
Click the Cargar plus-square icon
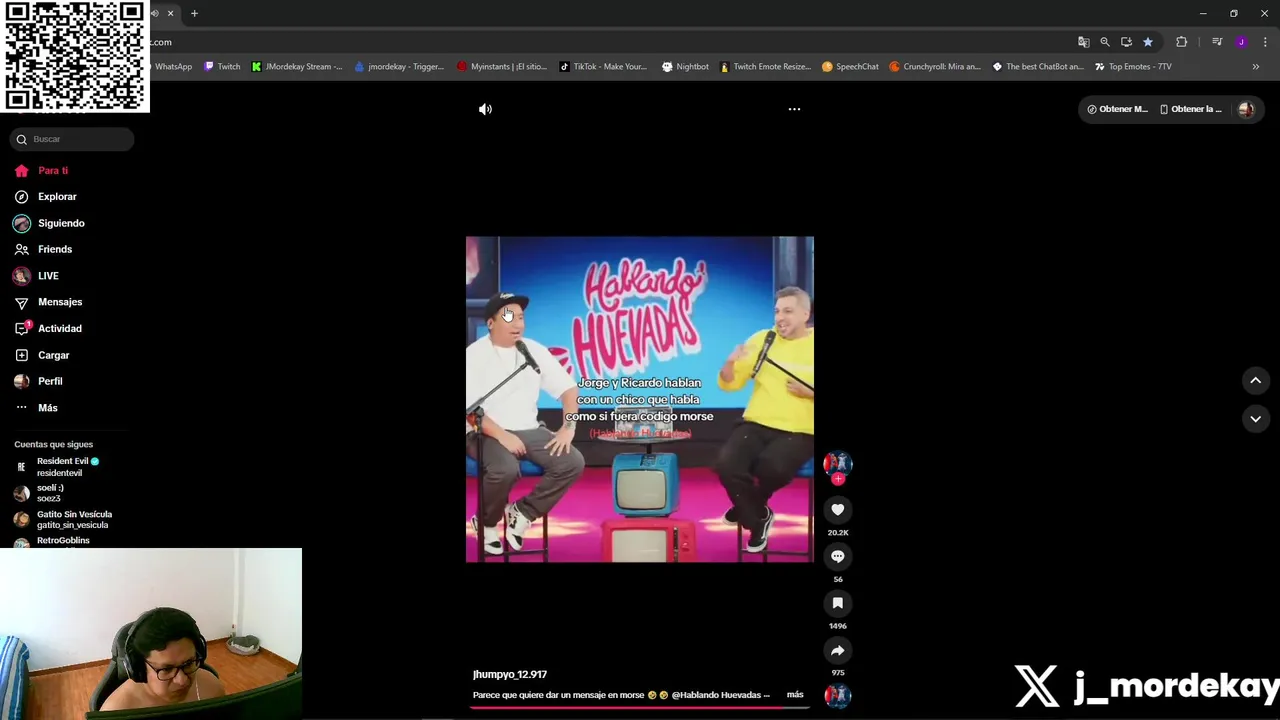[x=22, y=355]
